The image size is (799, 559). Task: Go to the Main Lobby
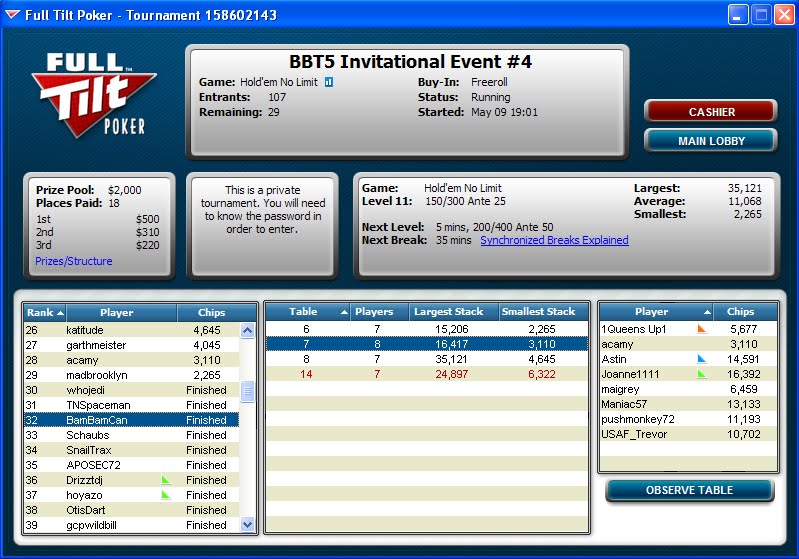(711, 141)
